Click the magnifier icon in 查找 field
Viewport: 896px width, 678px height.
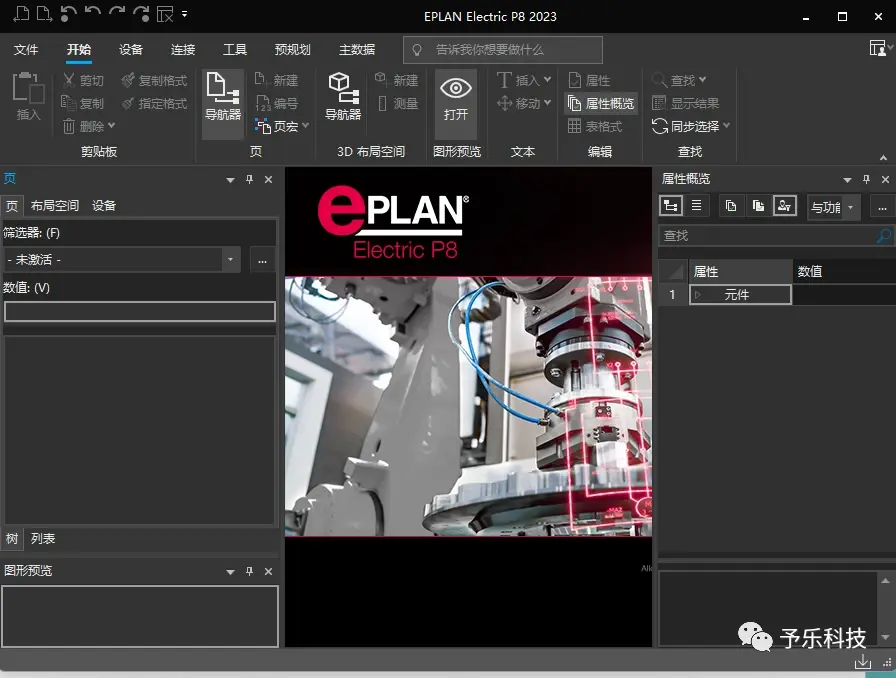[x=884, y=236]
